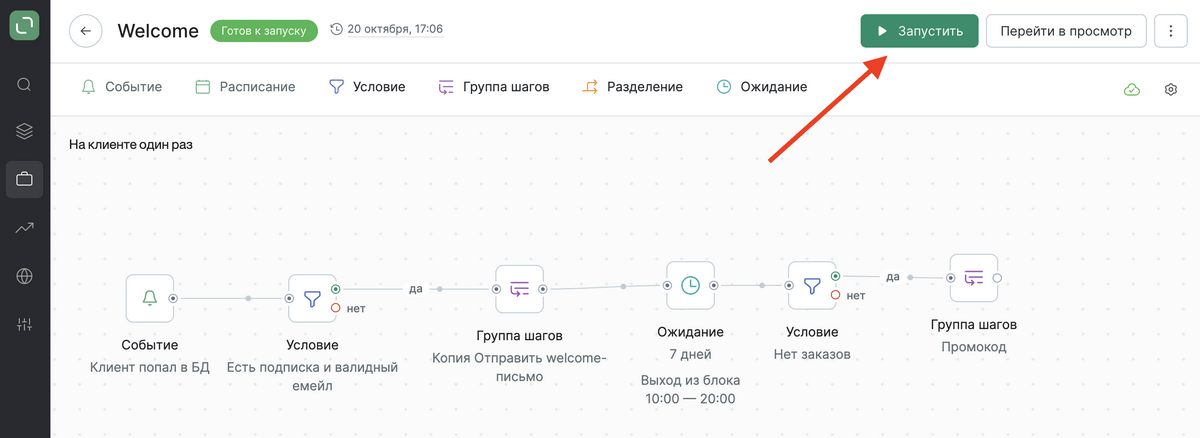Select the welcome-письмо step group node
Image resolution: width=1200 pixels, height=438 pixels.
coord(520,289)
